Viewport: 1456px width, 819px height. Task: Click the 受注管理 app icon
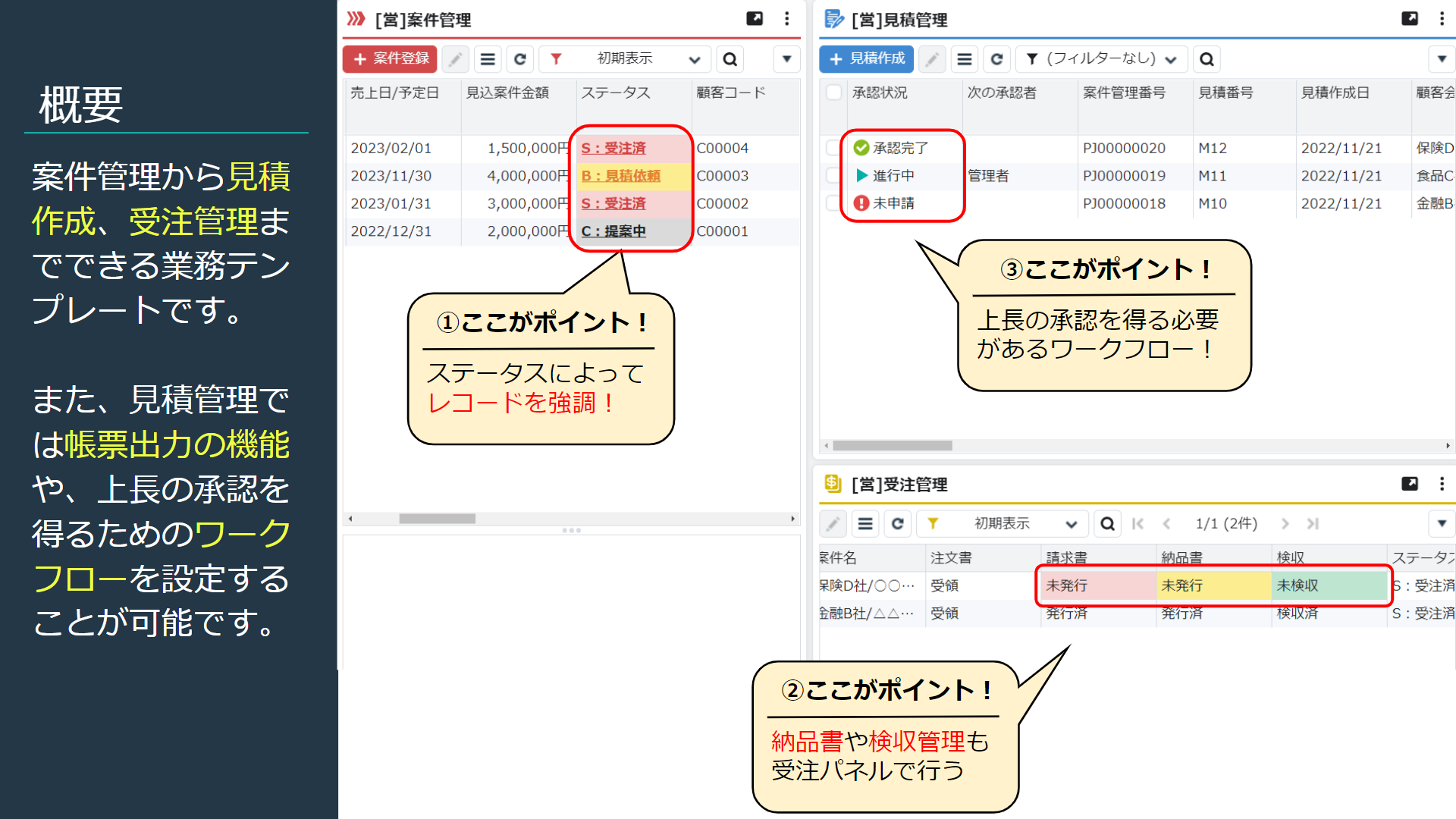832,484
